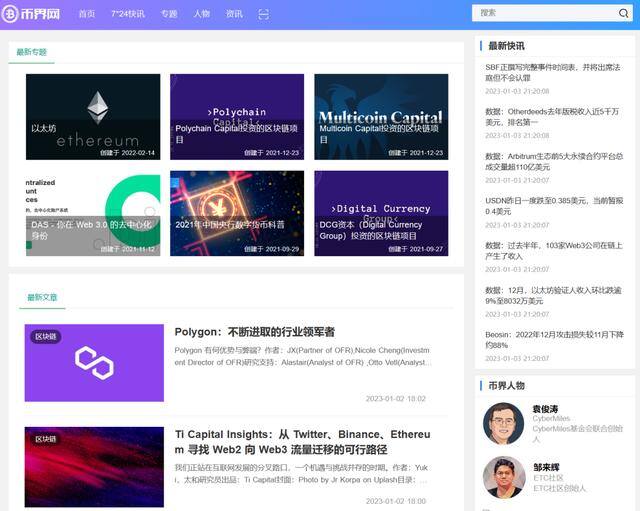Open 以太坊验证人收入 news item
This screenshot has height=511, width=640.
pos(553,295)
